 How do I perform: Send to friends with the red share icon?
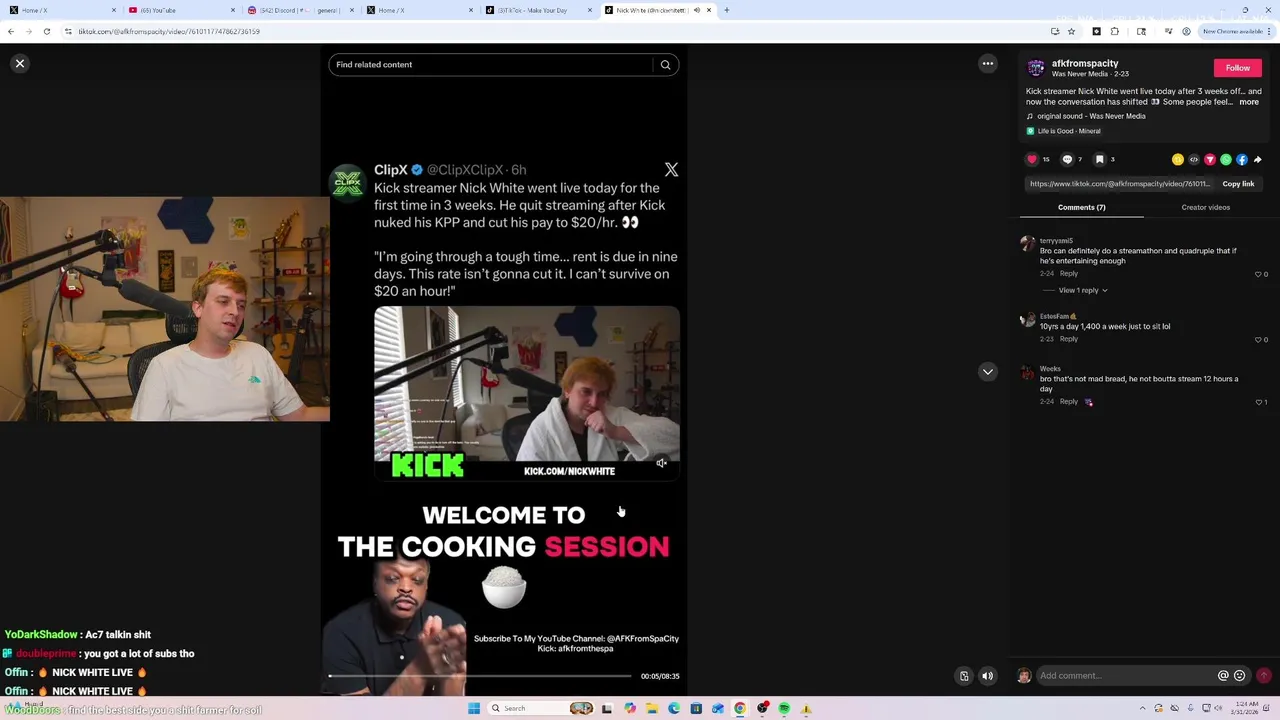1210,160
